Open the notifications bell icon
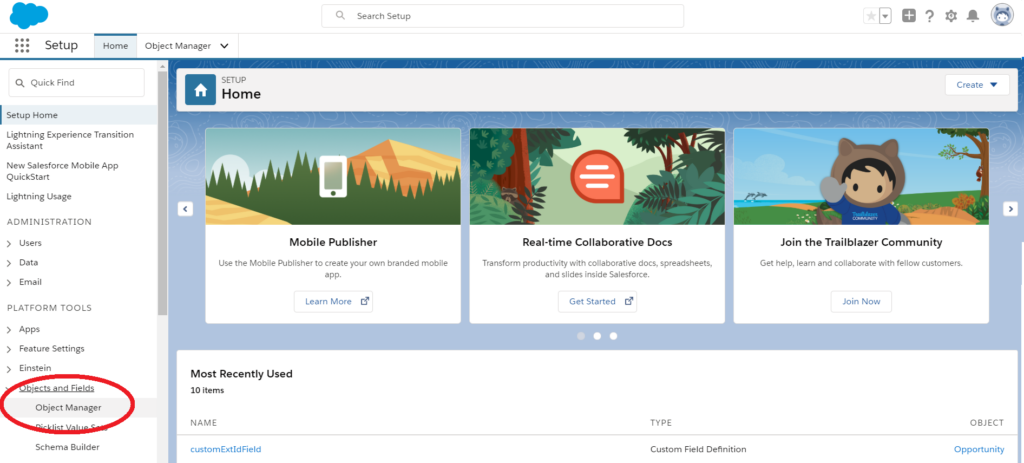1024x463 pixels. click(x=972, y=16)
